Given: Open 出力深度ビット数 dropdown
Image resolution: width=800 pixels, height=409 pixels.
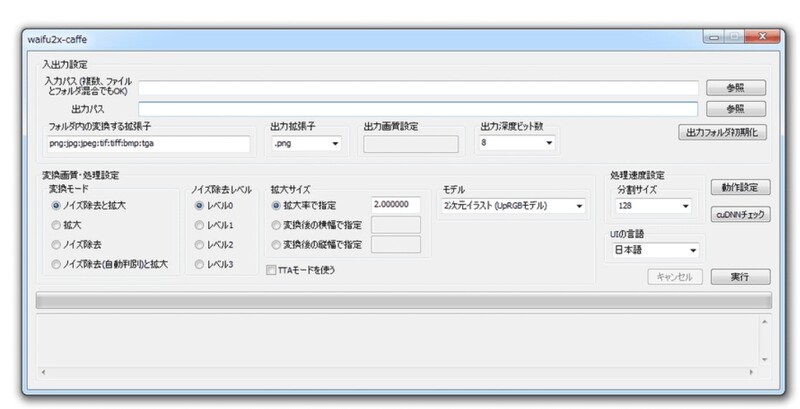Looking at the screenshot, I should [x=517, y=143].
